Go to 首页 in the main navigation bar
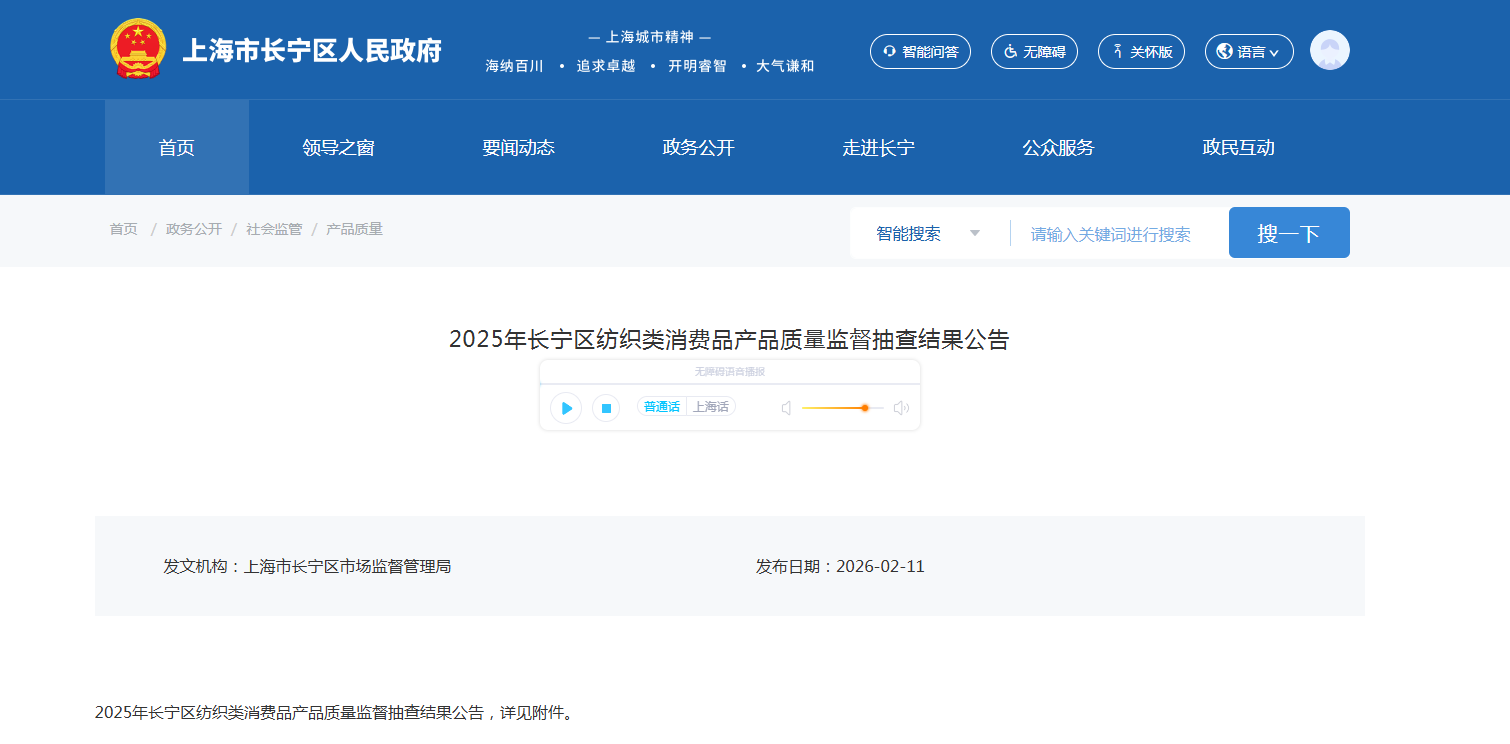The width and height of the screenshot is (1510, 744). pos(177,147)
